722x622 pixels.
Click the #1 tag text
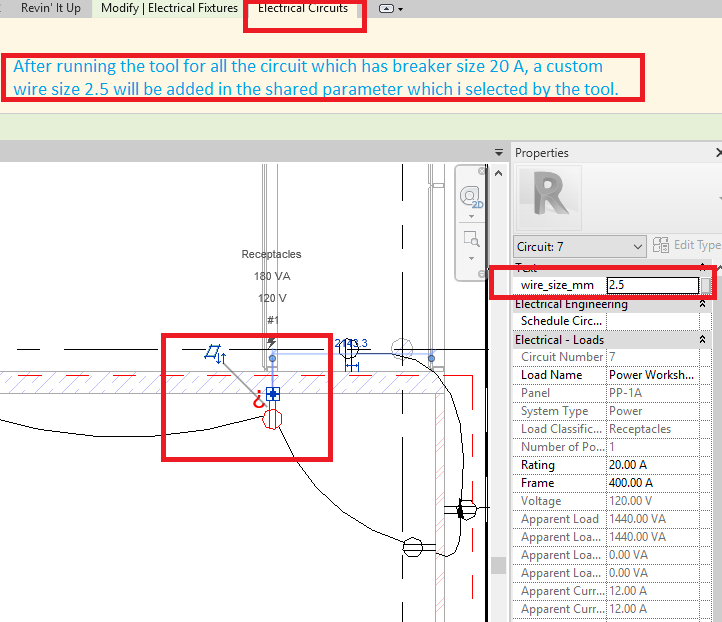pos(273,320)
